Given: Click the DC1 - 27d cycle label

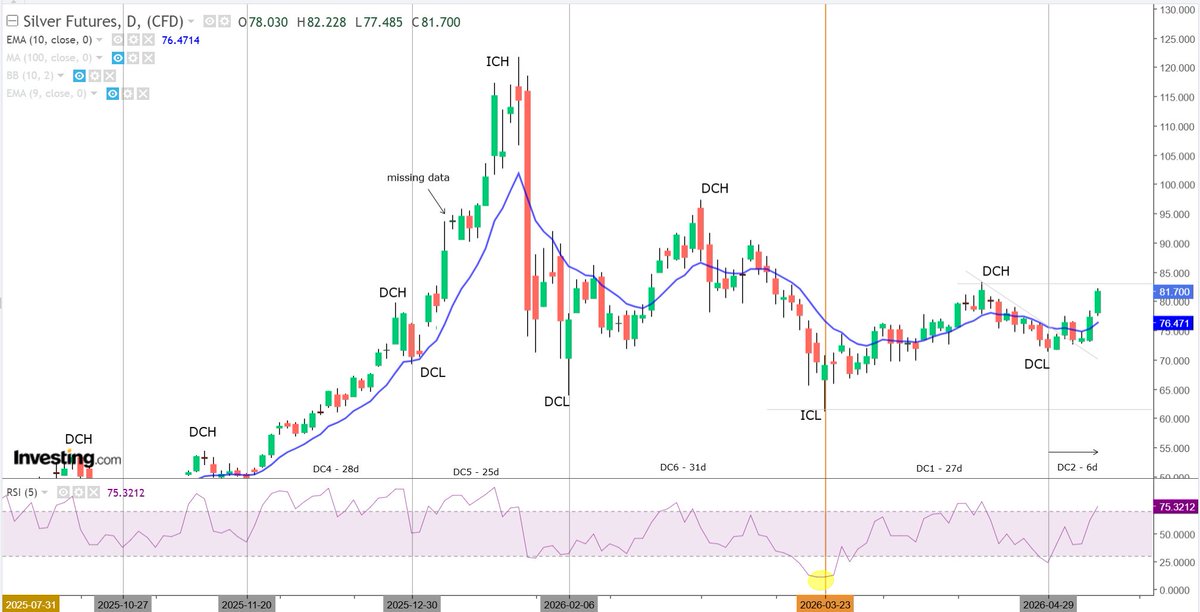Looking at the screenshot, I should 938,468.
